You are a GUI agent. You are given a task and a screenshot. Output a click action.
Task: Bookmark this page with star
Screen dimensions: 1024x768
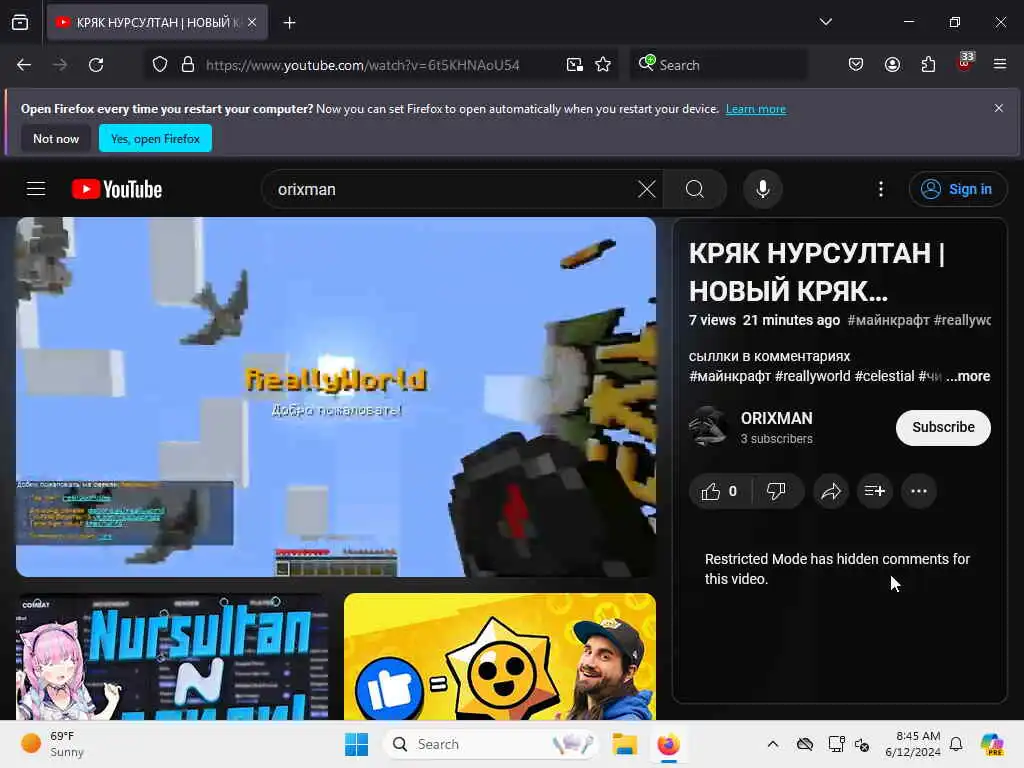click(603, 65)
